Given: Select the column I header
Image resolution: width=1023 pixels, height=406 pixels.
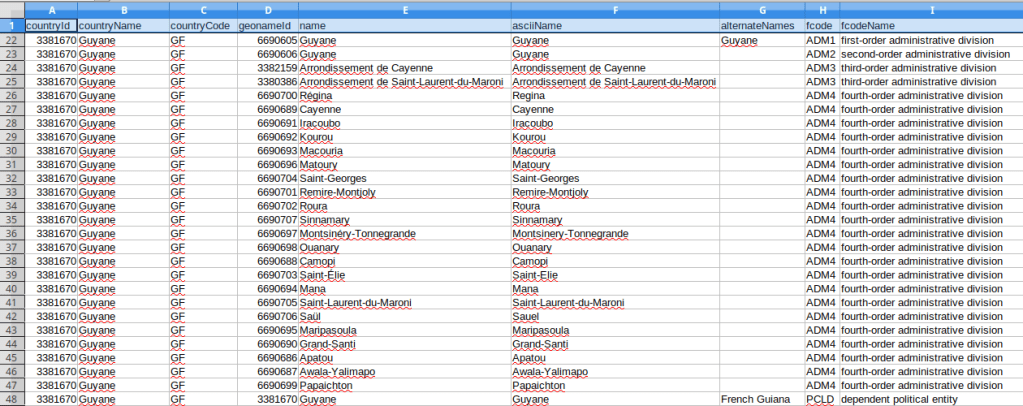Looking at the screenshot, I should click(930, 8).
